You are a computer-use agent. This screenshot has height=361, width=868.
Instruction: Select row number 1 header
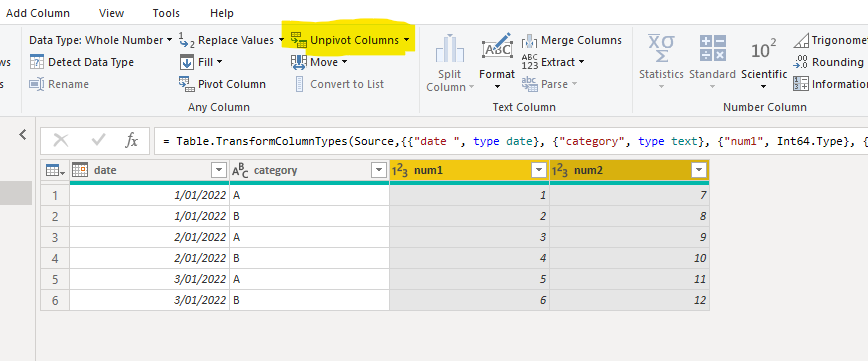point(55,195)
